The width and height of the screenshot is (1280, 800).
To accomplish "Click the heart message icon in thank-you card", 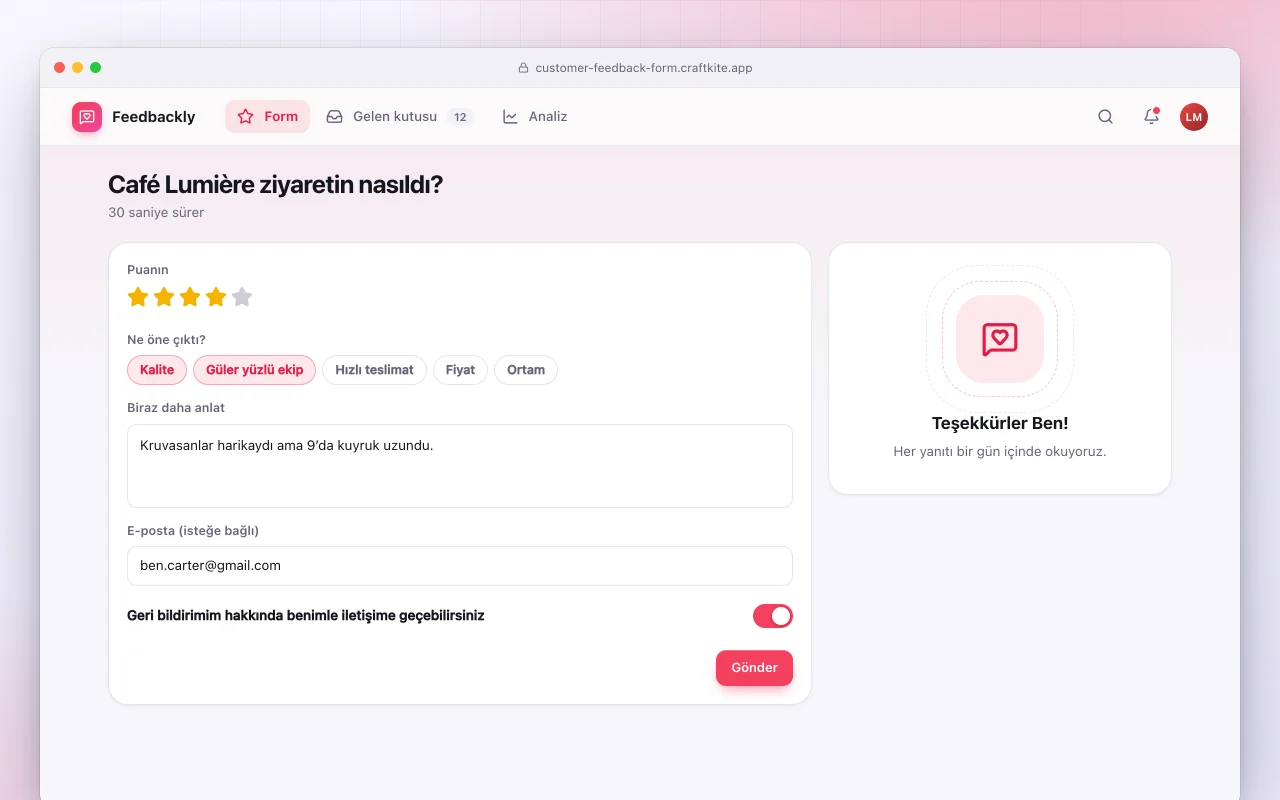I will pos(1000,339).
